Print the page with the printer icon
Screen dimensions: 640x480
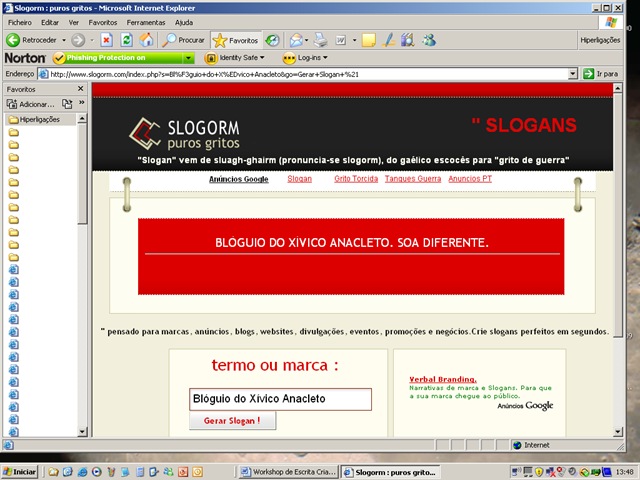pos(321,40)
